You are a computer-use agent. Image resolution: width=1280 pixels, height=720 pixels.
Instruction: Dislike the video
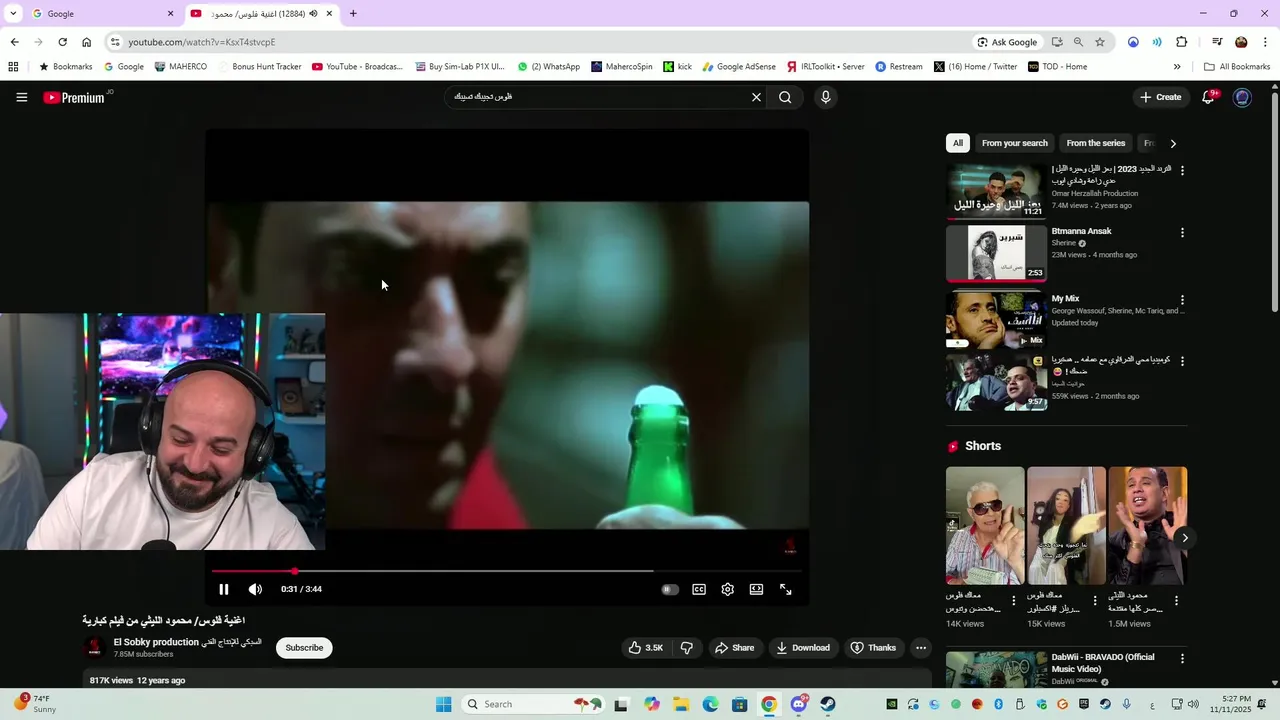[x=687, y=648]
